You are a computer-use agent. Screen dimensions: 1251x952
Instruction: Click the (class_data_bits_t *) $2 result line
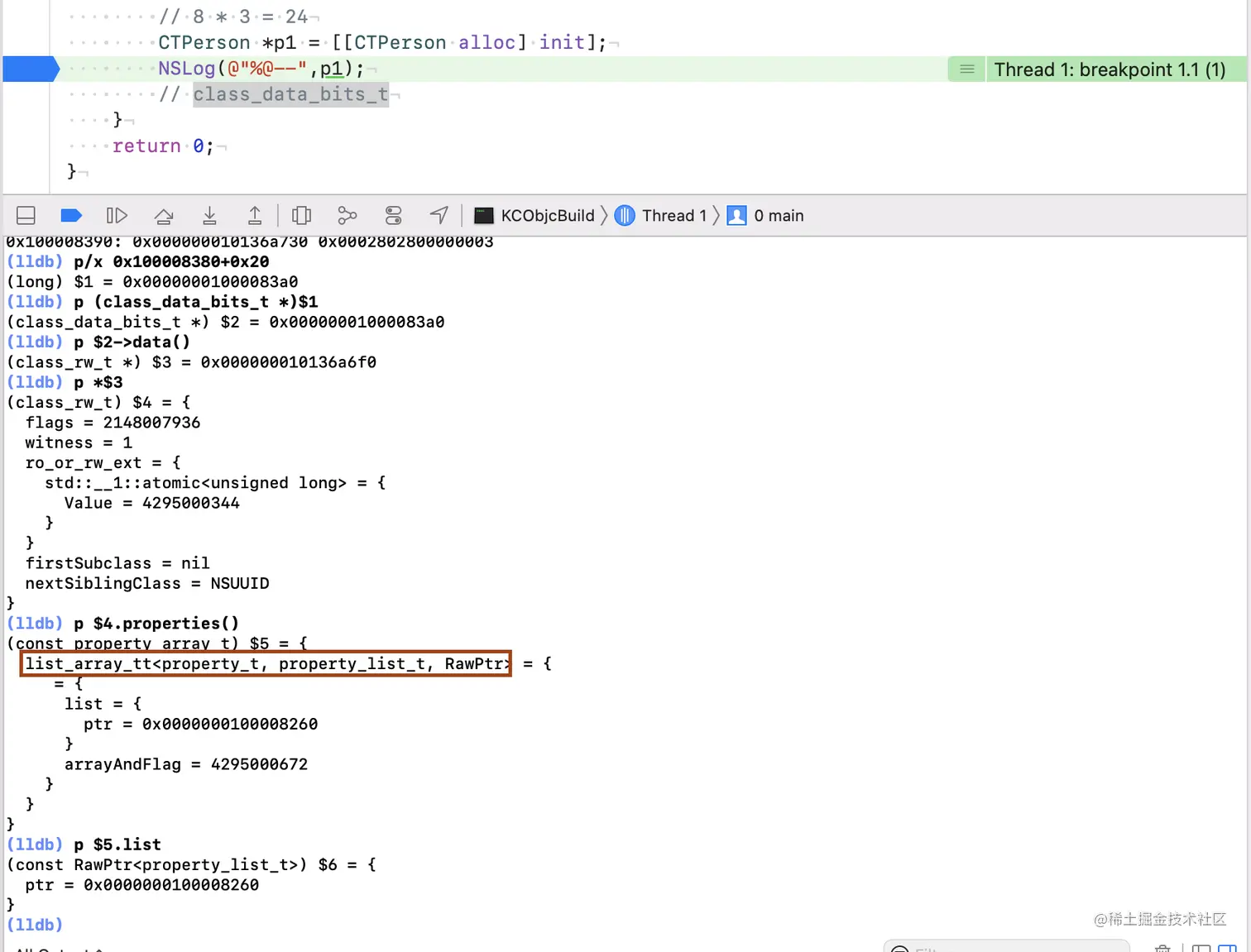(225, 322)
